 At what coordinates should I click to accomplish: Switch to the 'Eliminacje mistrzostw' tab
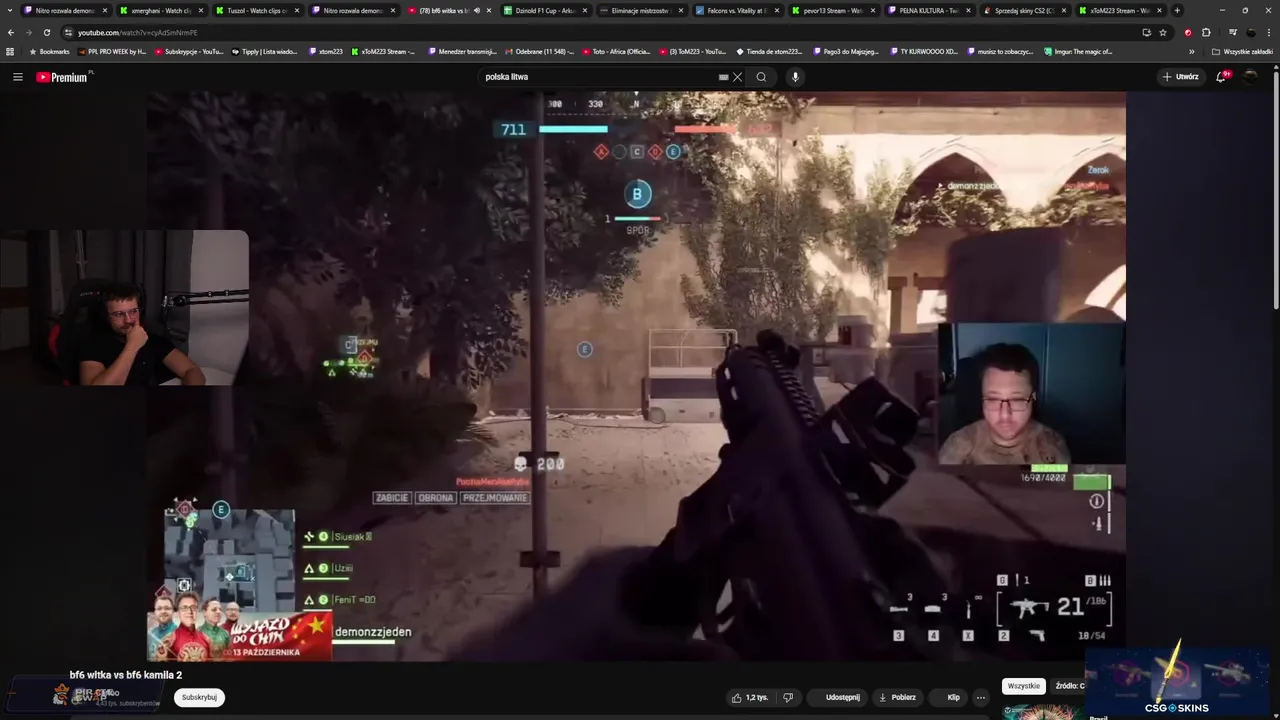[641, 10]
